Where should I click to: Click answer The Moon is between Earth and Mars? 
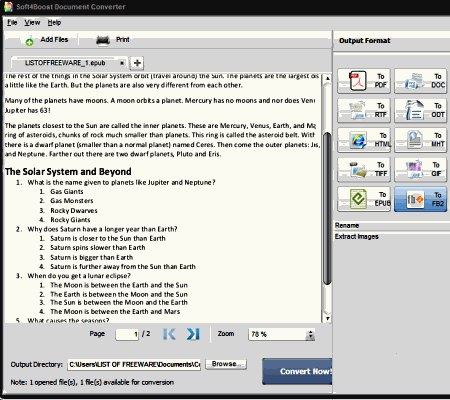tap(115, 312)
